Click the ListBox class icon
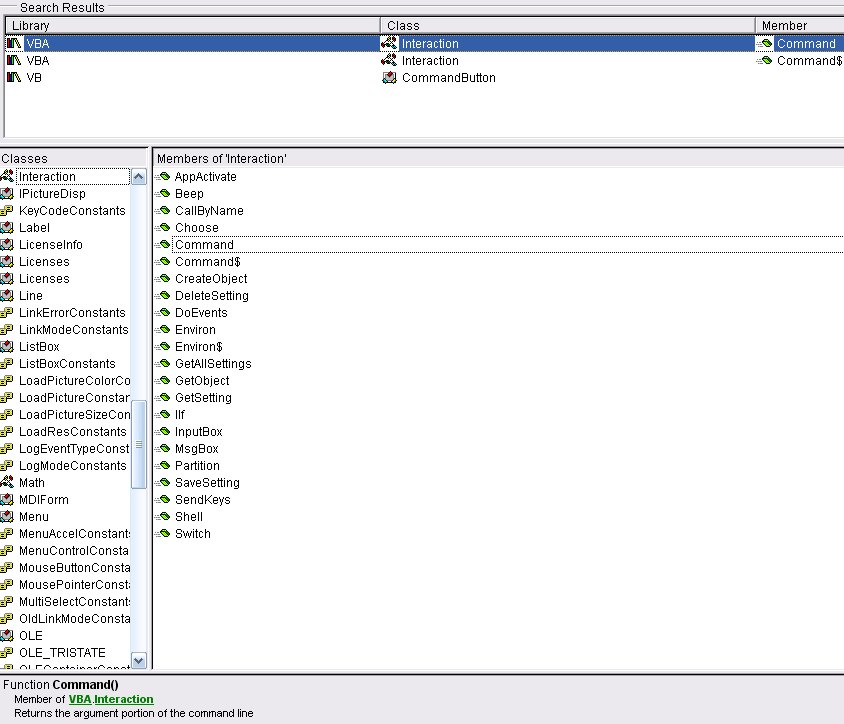Image resolution: width=844 pixels, height=724 pixels. pos(7,347)
